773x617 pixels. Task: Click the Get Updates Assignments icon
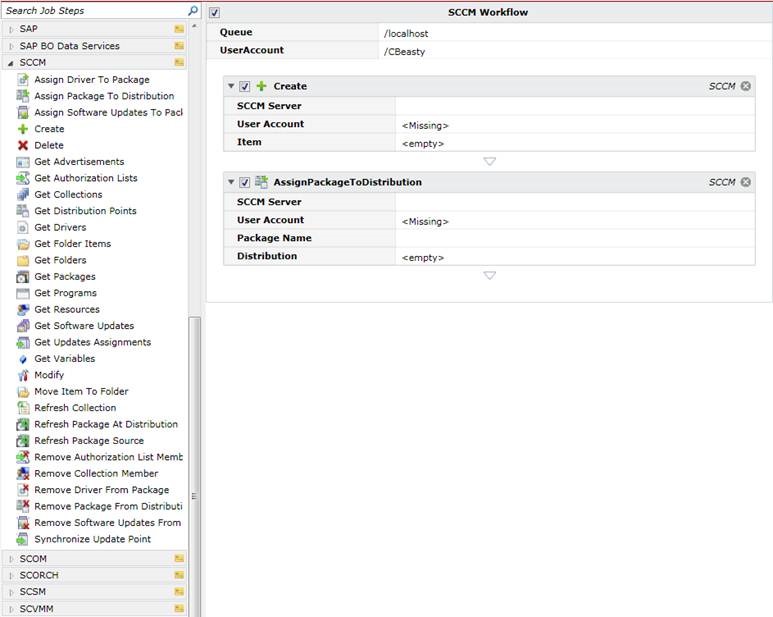pyautogui.click(x=23, y=342)
